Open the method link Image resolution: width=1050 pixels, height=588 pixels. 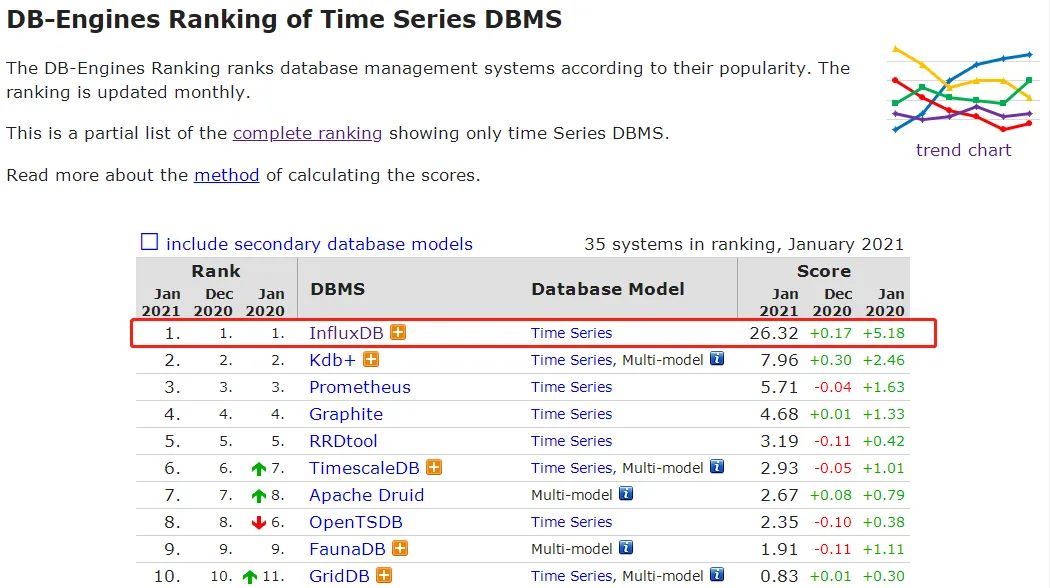coord(226,175)
